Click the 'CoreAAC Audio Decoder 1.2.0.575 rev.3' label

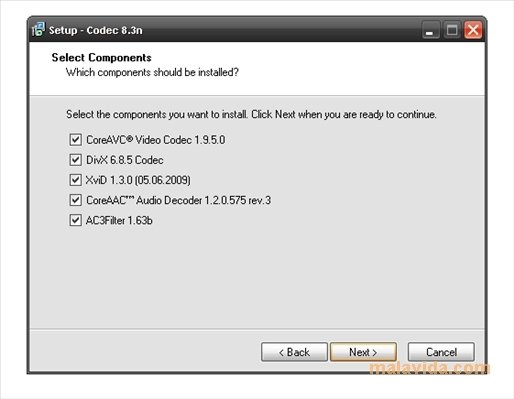pos(178,200)
